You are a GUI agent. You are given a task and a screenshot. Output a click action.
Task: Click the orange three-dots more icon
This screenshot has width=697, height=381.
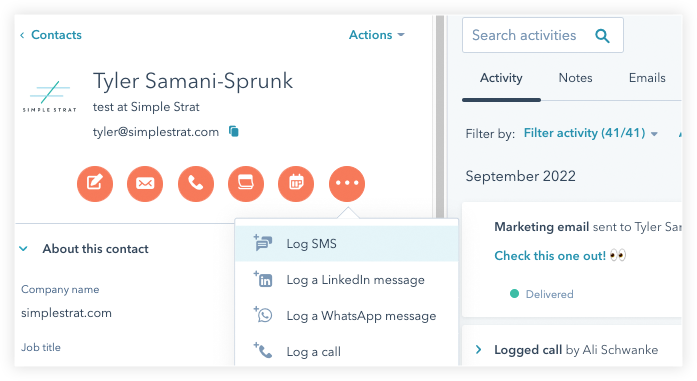[347, 184]
